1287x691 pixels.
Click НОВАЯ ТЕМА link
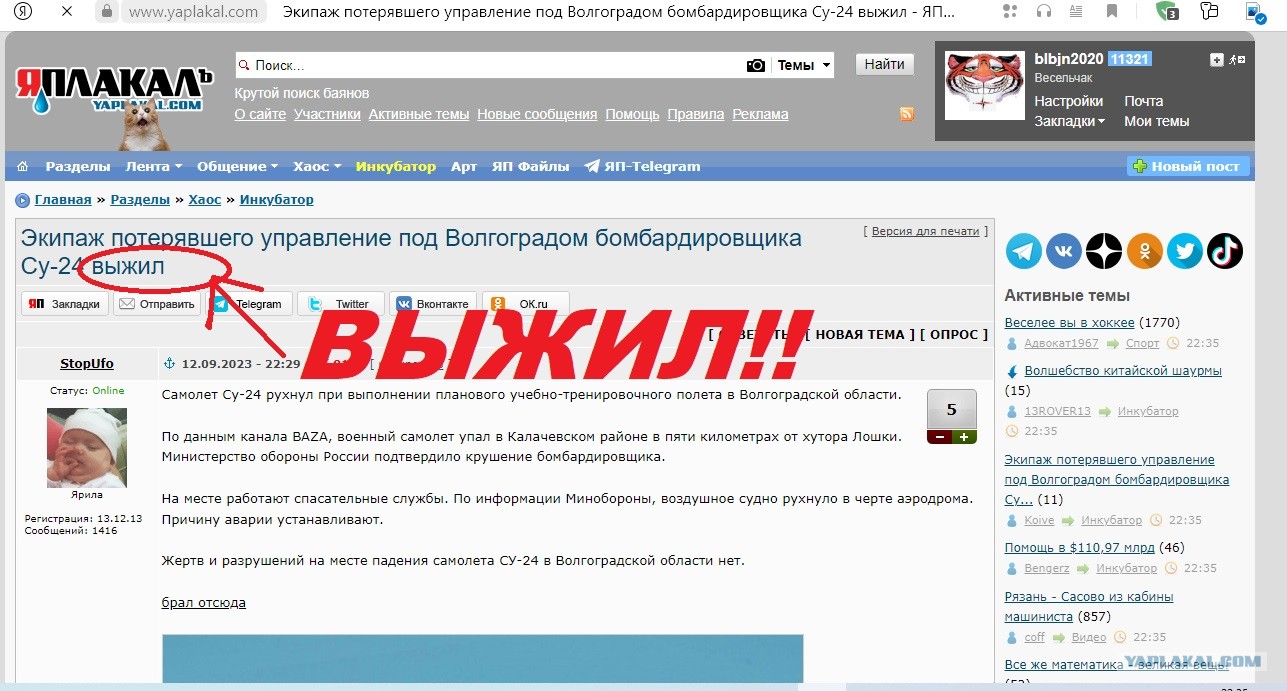(859, 334)
